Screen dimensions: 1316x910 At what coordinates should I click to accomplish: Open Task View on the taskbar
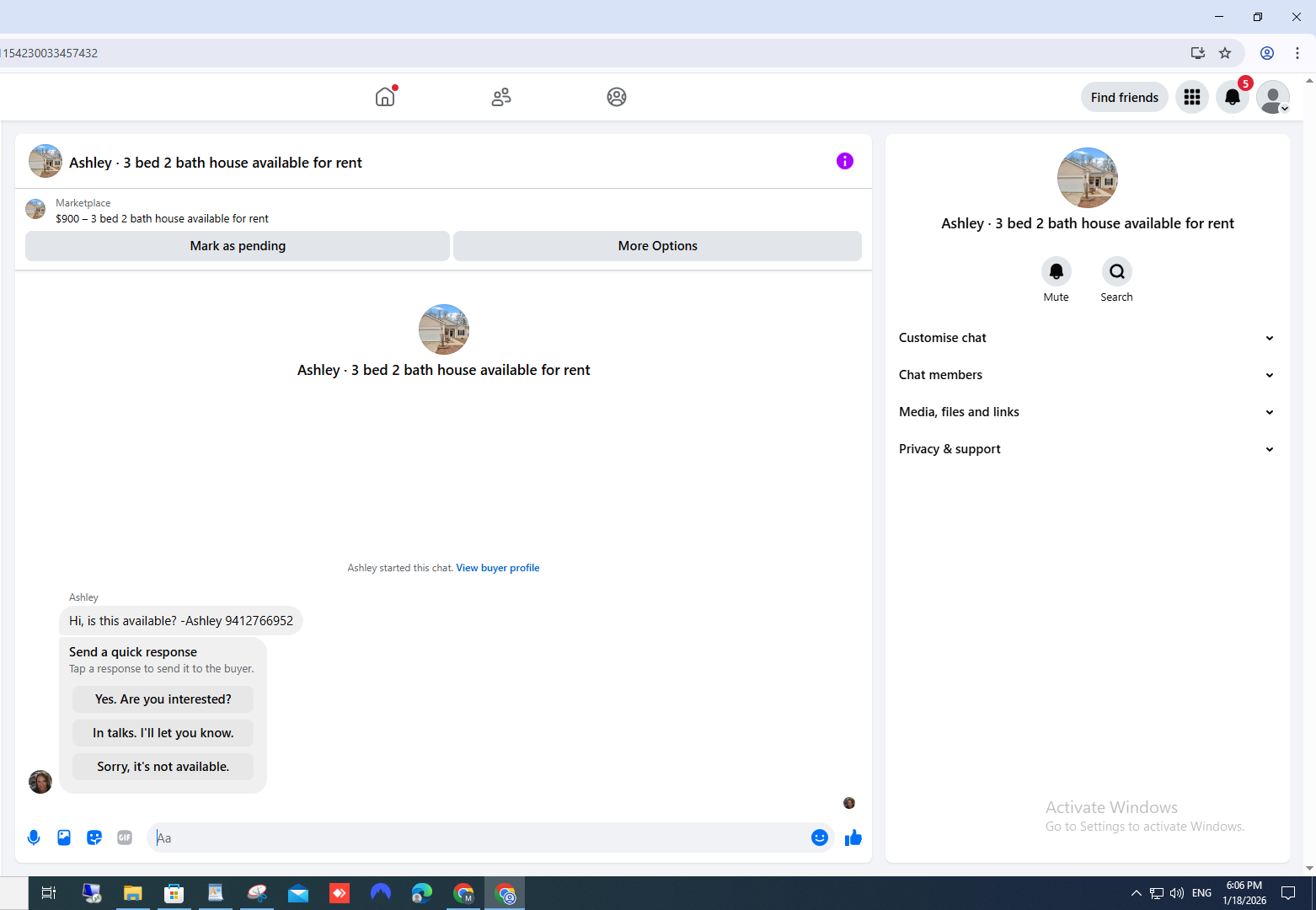(x=49, y=893)
